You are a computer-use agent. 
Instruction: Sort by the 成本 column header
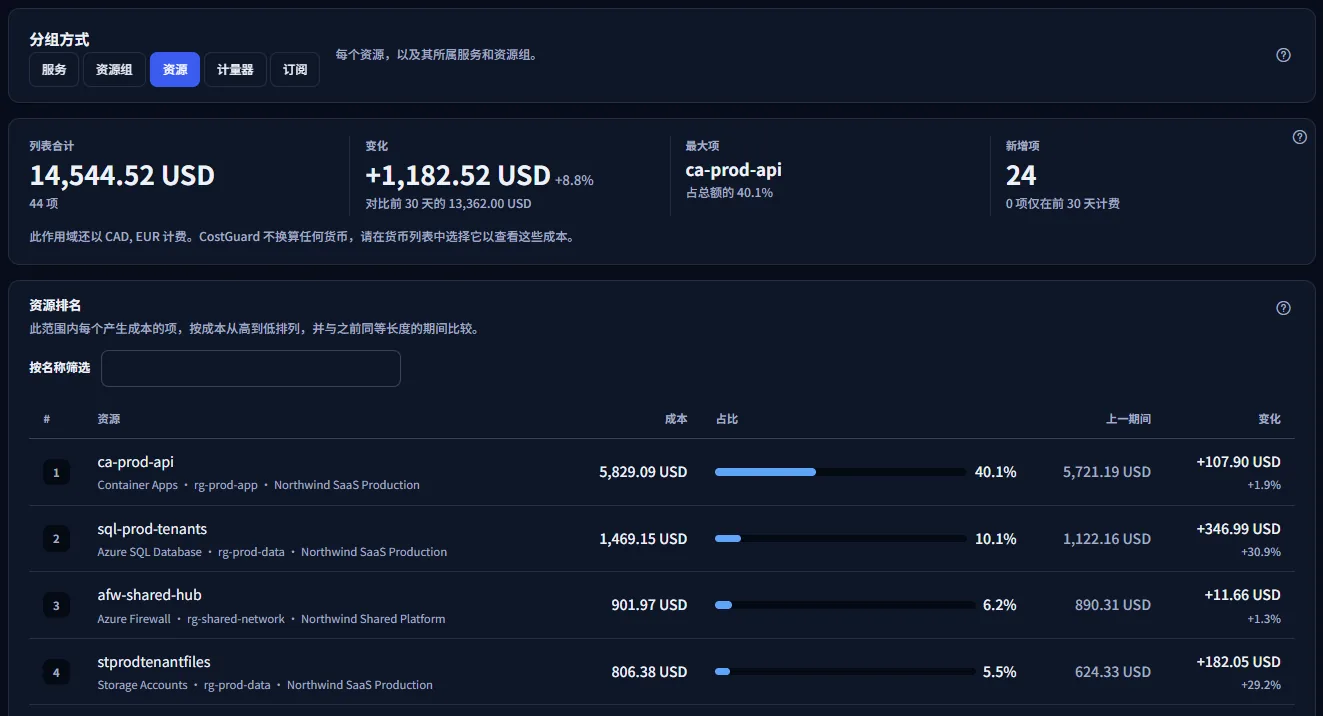(x=676, y=419)
